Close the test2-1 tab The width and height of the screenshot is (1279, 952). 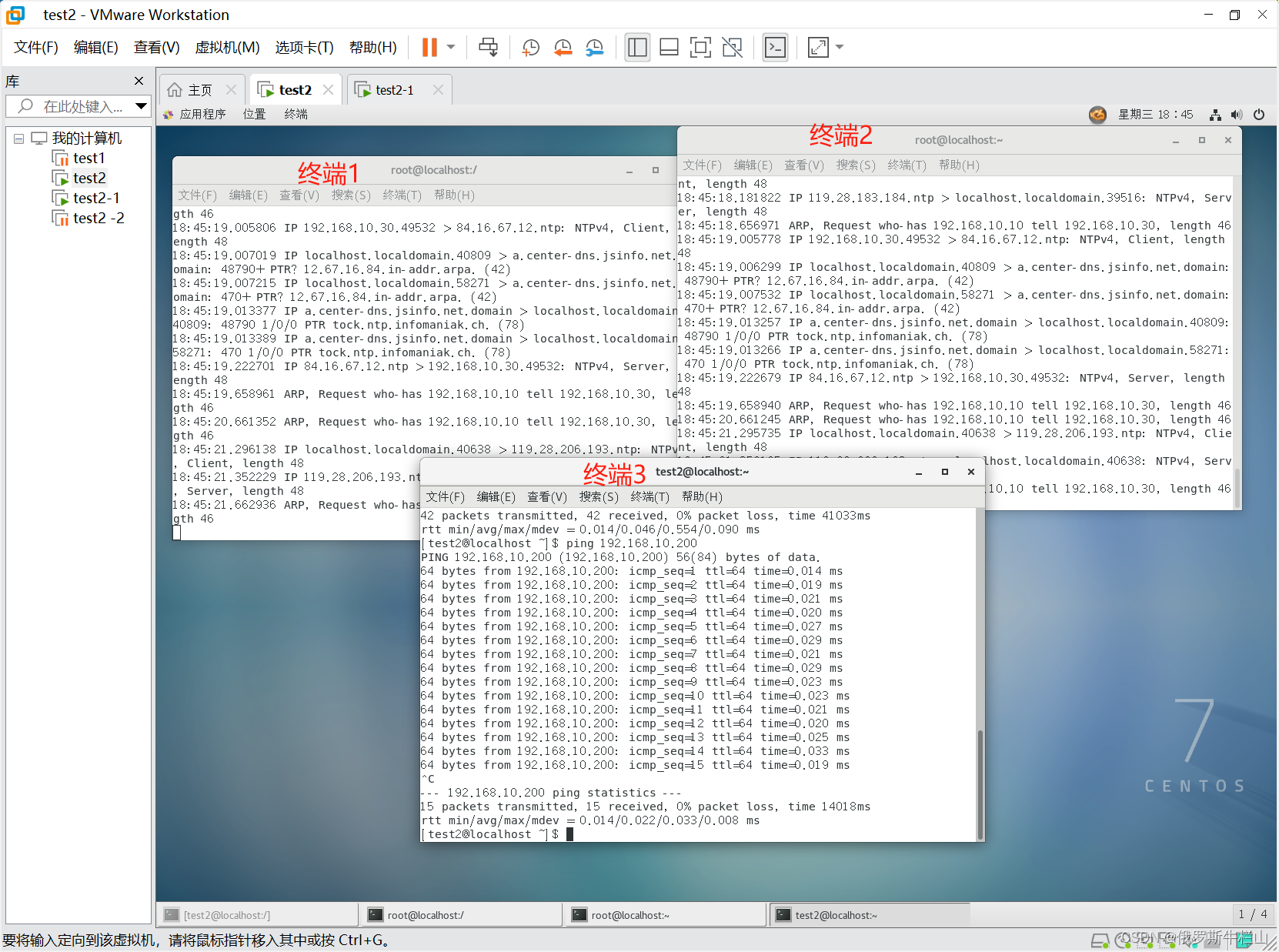(x=438, y=90)
